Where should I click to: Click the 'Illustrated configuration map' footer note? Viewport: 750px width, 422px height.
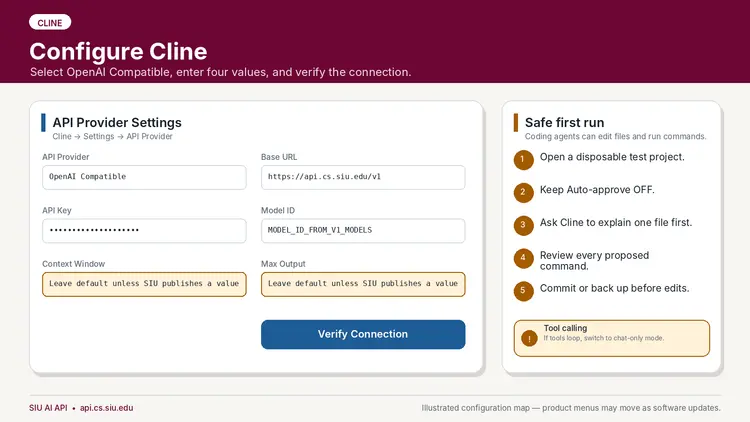(571, 408)
